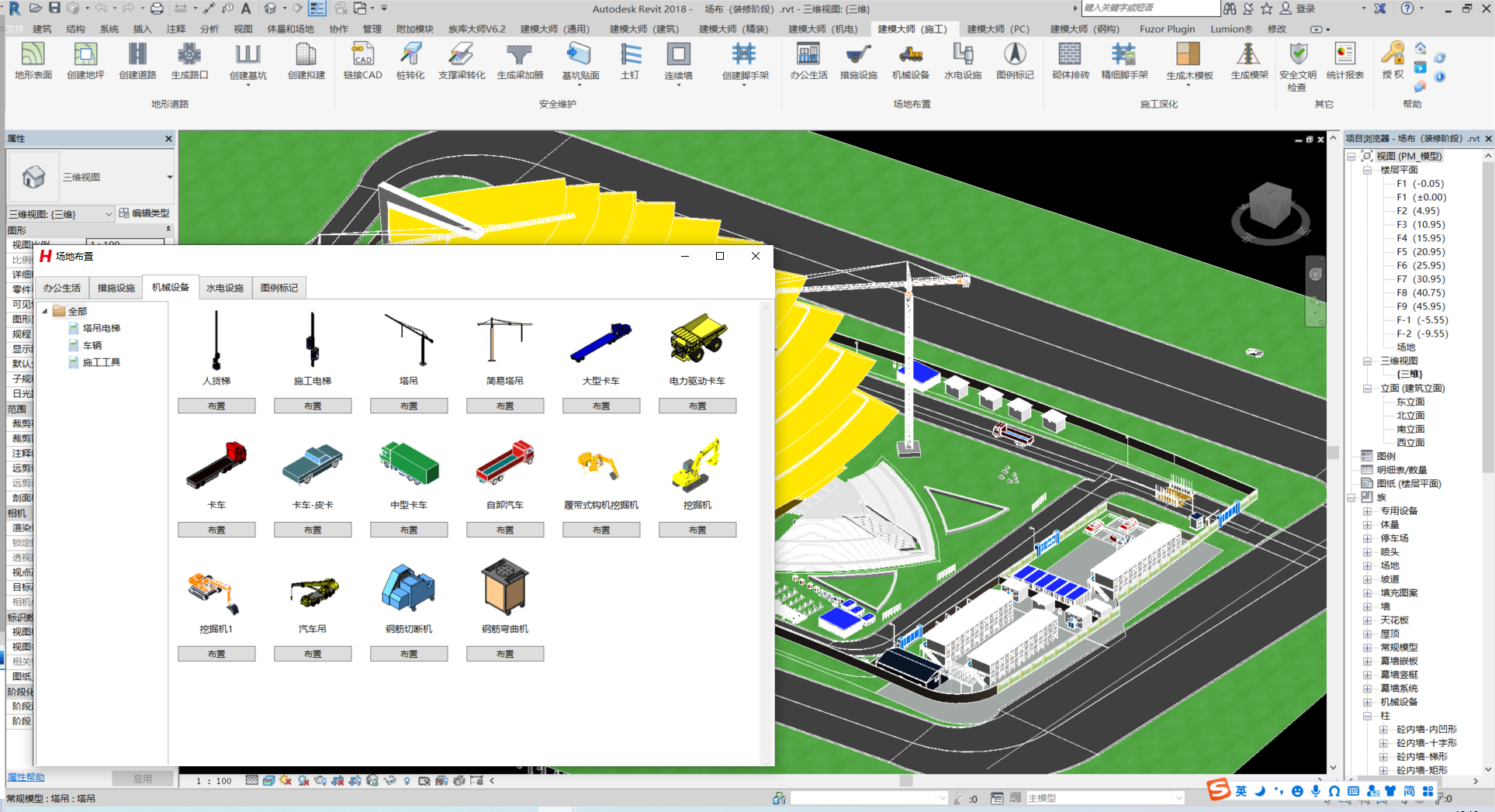The width and height of the screenshot is (1495, 812).
Task: Open 东立面 elevation view
Action: tap(1410, 402)
